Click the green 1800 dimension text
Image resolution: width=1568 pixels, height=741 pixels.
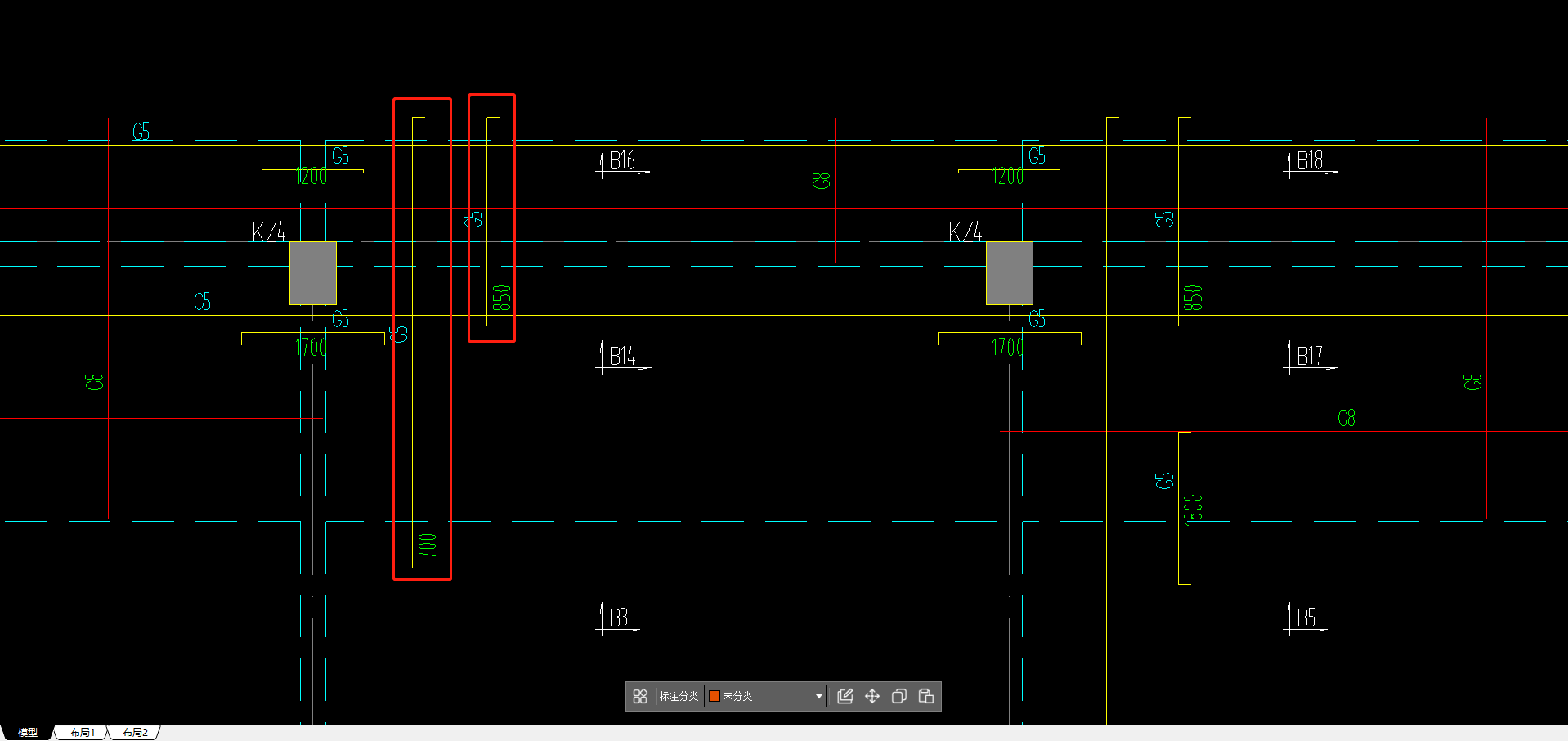[x=1194, y=510]
